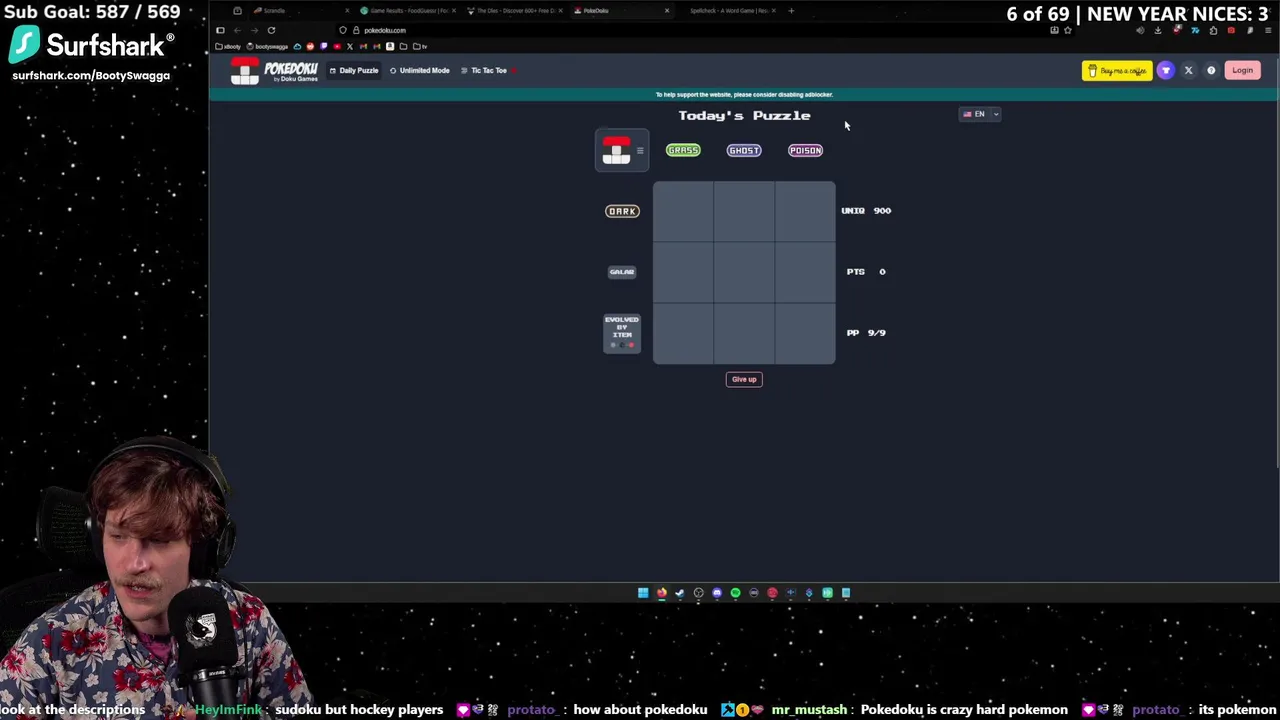Click the browser back arrow

237,30
